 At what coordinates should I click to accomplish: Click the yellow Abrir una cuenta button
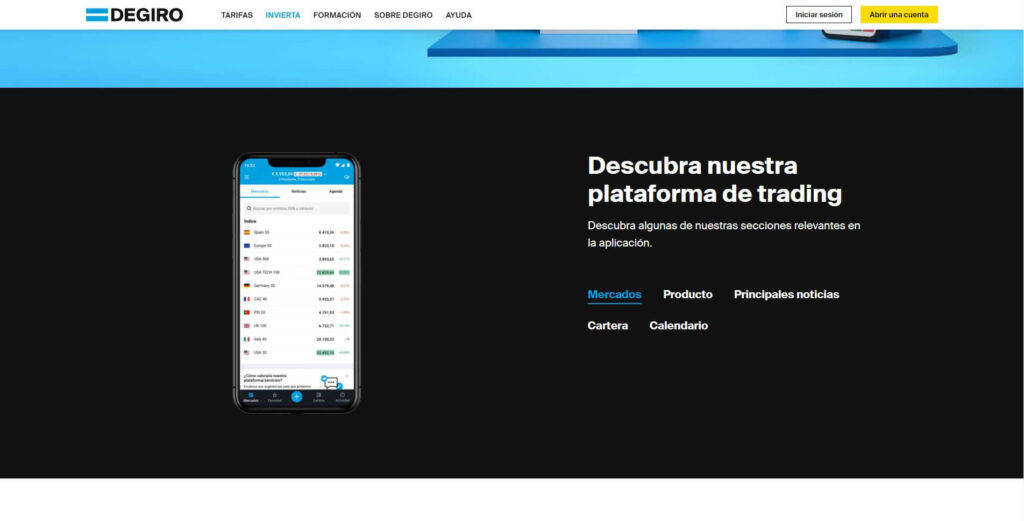tap(899, 14)
